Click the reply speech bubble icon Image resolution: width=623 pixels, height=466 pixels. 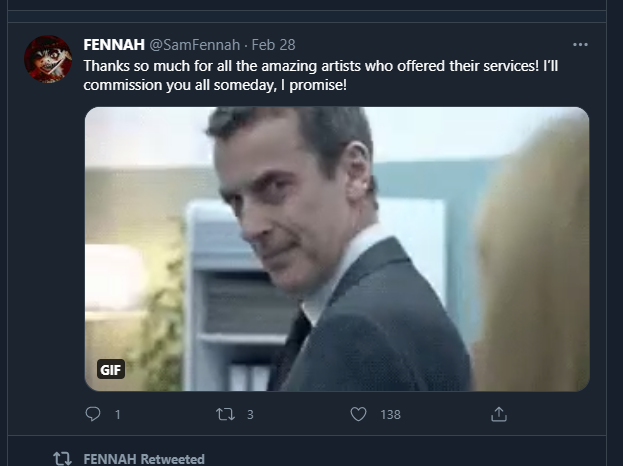pyautogui.click(x=94, y=414)
